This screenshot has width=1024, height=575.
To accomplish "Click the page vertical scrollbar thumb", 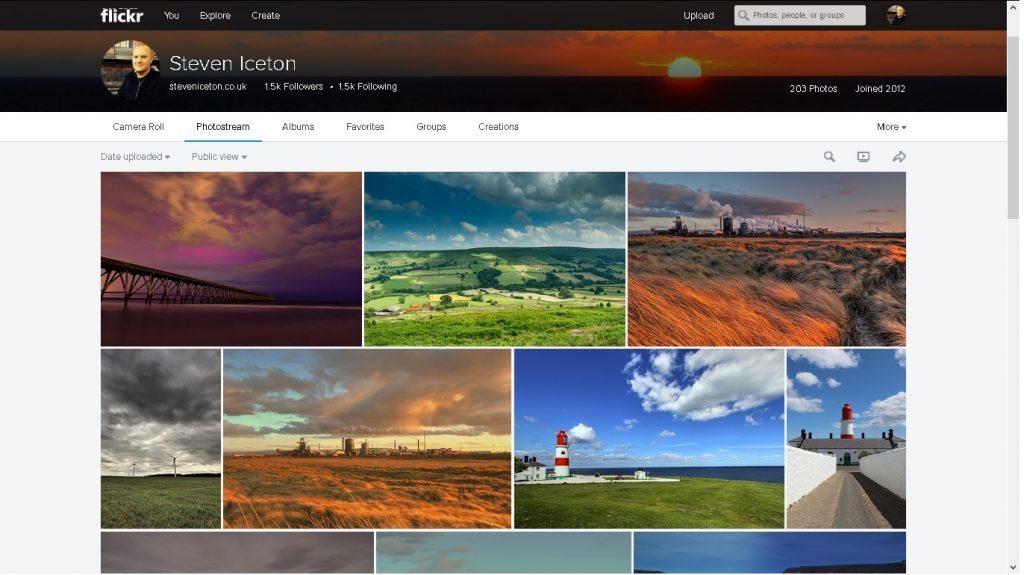I will tap(1013, 127).
